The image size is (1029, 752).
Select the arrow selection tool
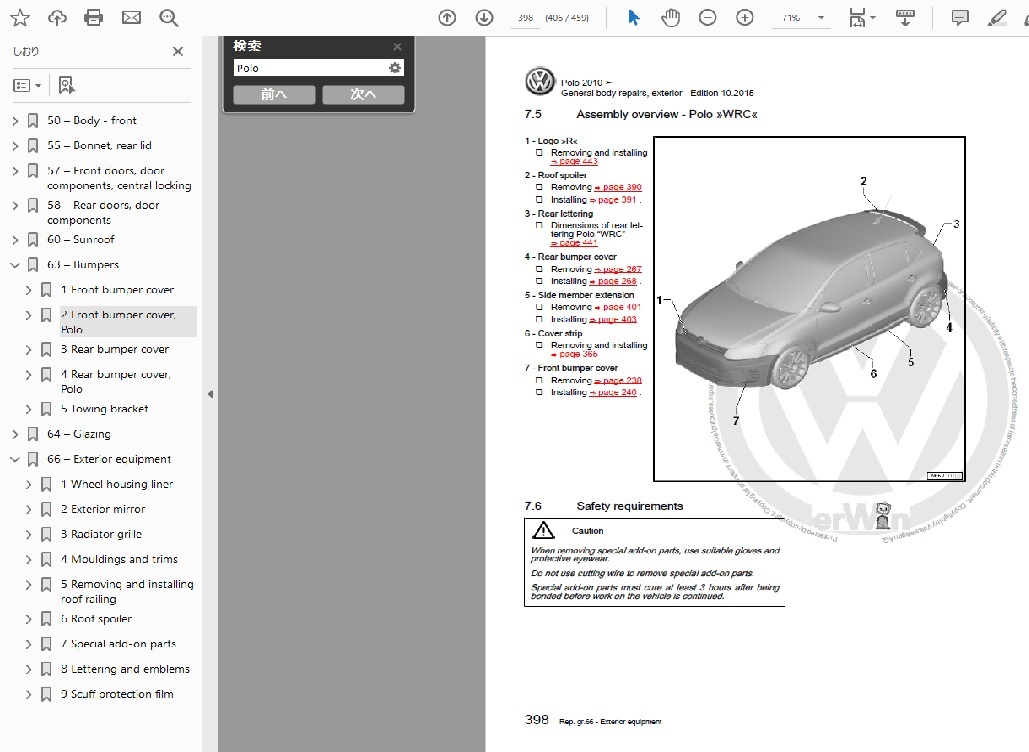[633, 18]
